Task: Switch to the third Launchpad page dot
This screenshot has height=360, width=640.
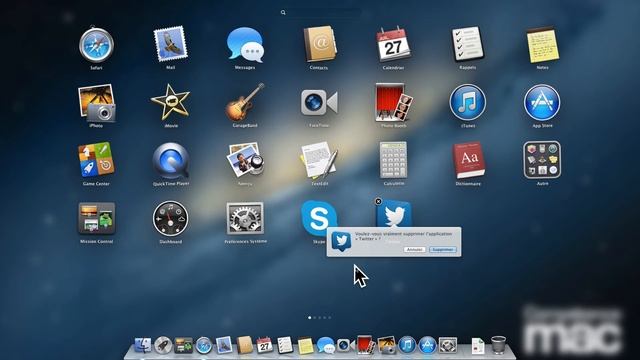Action: 320,318
